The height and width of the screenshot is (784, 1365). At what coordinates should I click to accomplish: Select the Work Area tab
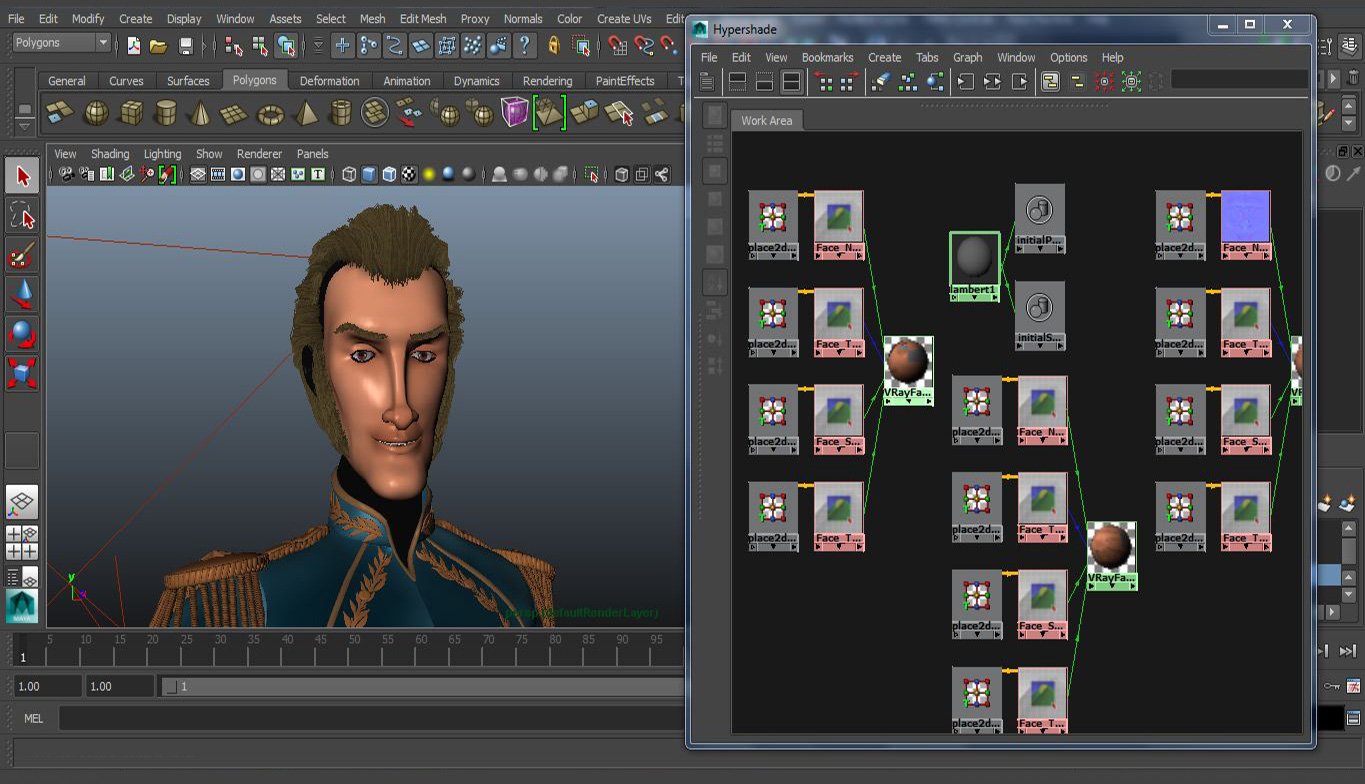click(766, 121)
